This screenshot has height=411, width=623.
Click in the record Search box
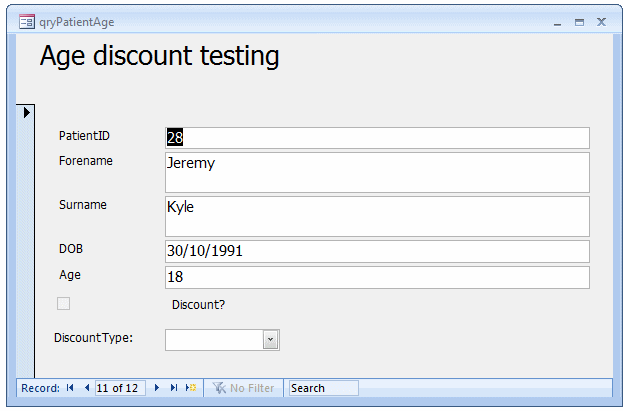point(322,388)
